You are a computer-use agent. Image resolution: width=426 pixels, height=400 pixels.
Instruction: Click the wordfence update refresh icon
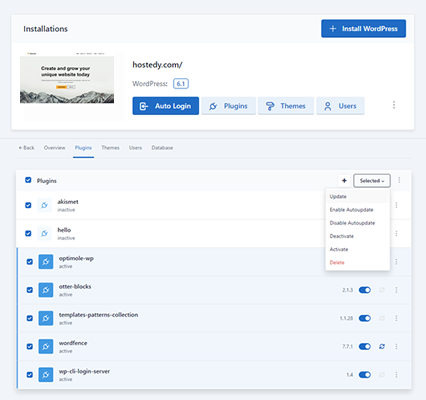click(x=382, y=347)
